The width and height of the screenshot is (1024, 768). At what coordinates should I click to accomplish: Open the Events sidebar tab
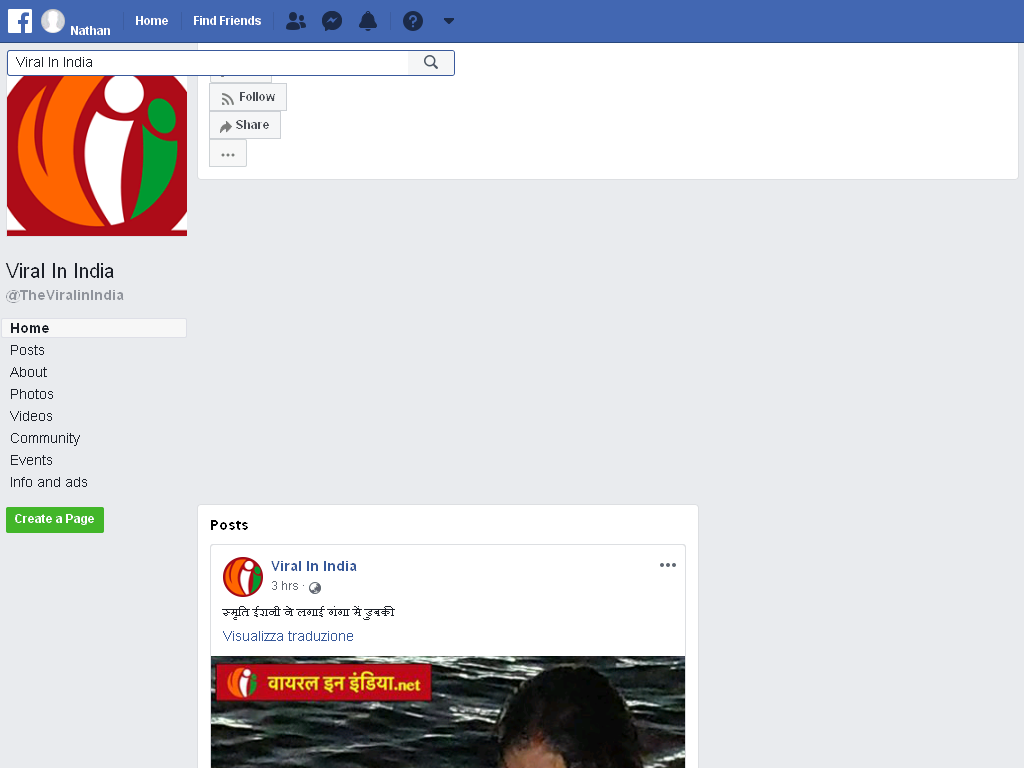(31, 460)
